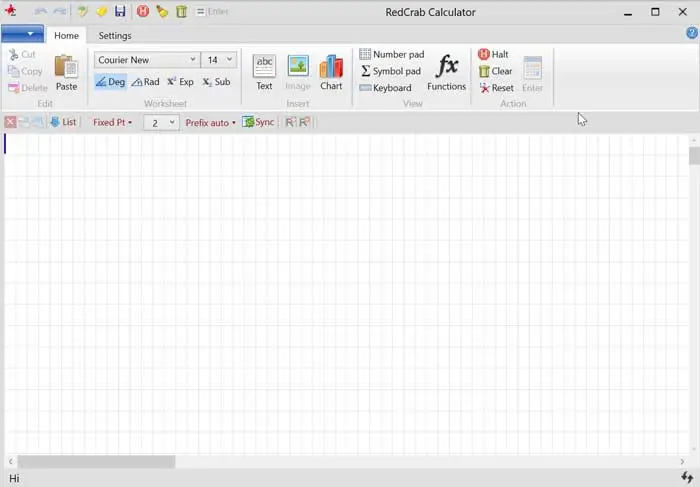Click the status bar arrows icon at bottom right
This screenshot has height=487, width=700.
(688, 477)
